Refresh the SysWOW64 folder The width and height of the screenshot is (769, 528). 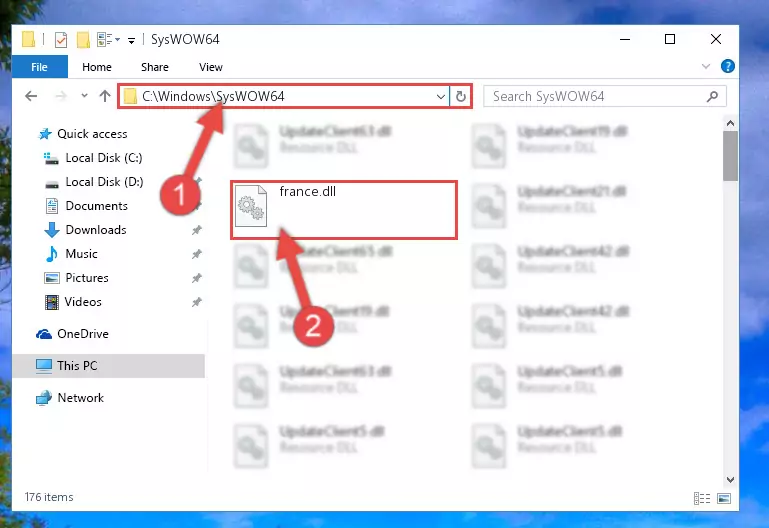pyautogui.click(x=461, y=97)
